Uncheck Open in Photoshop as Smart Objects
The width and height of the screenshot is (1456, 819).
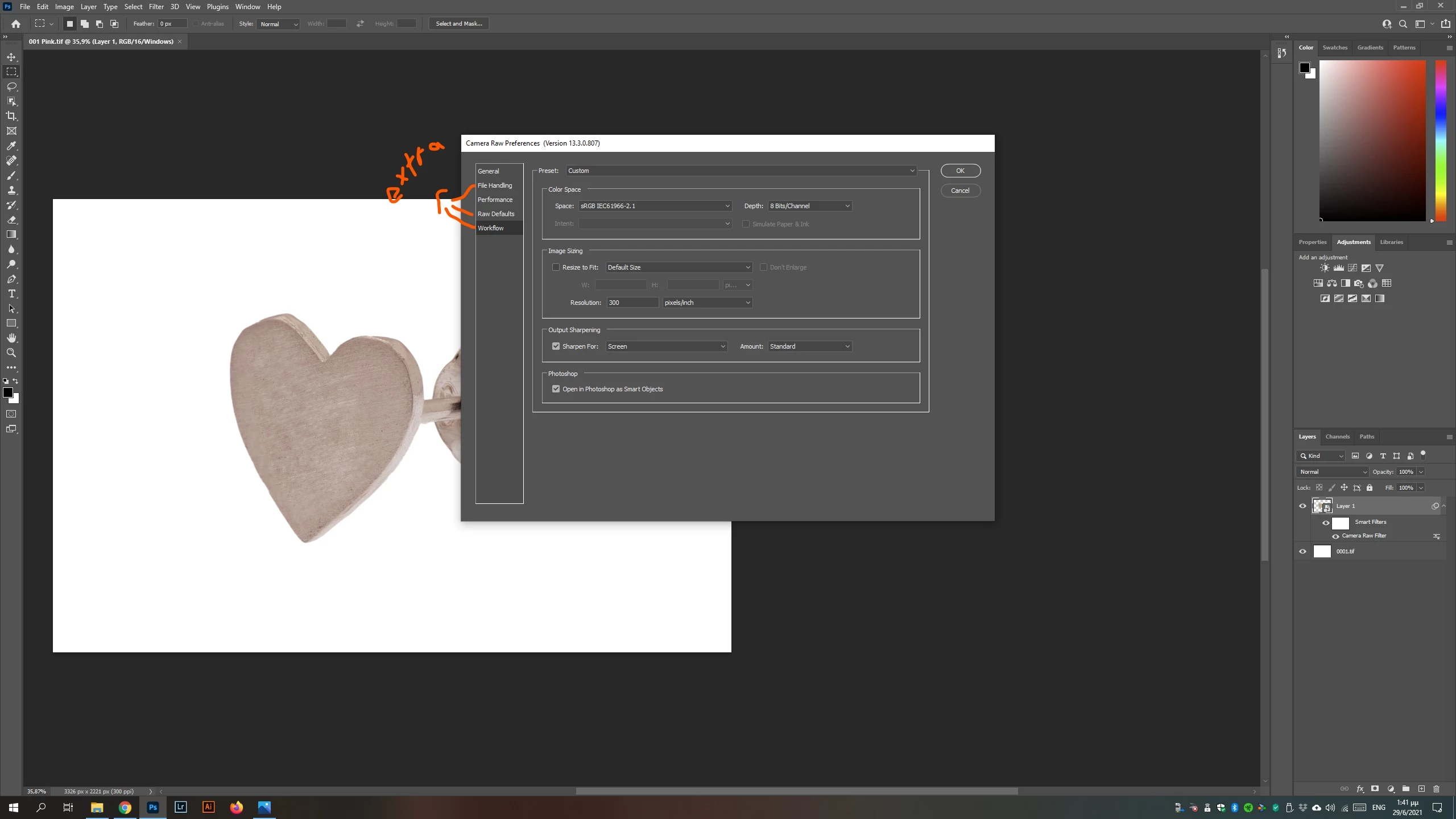[x=556, y=389]
